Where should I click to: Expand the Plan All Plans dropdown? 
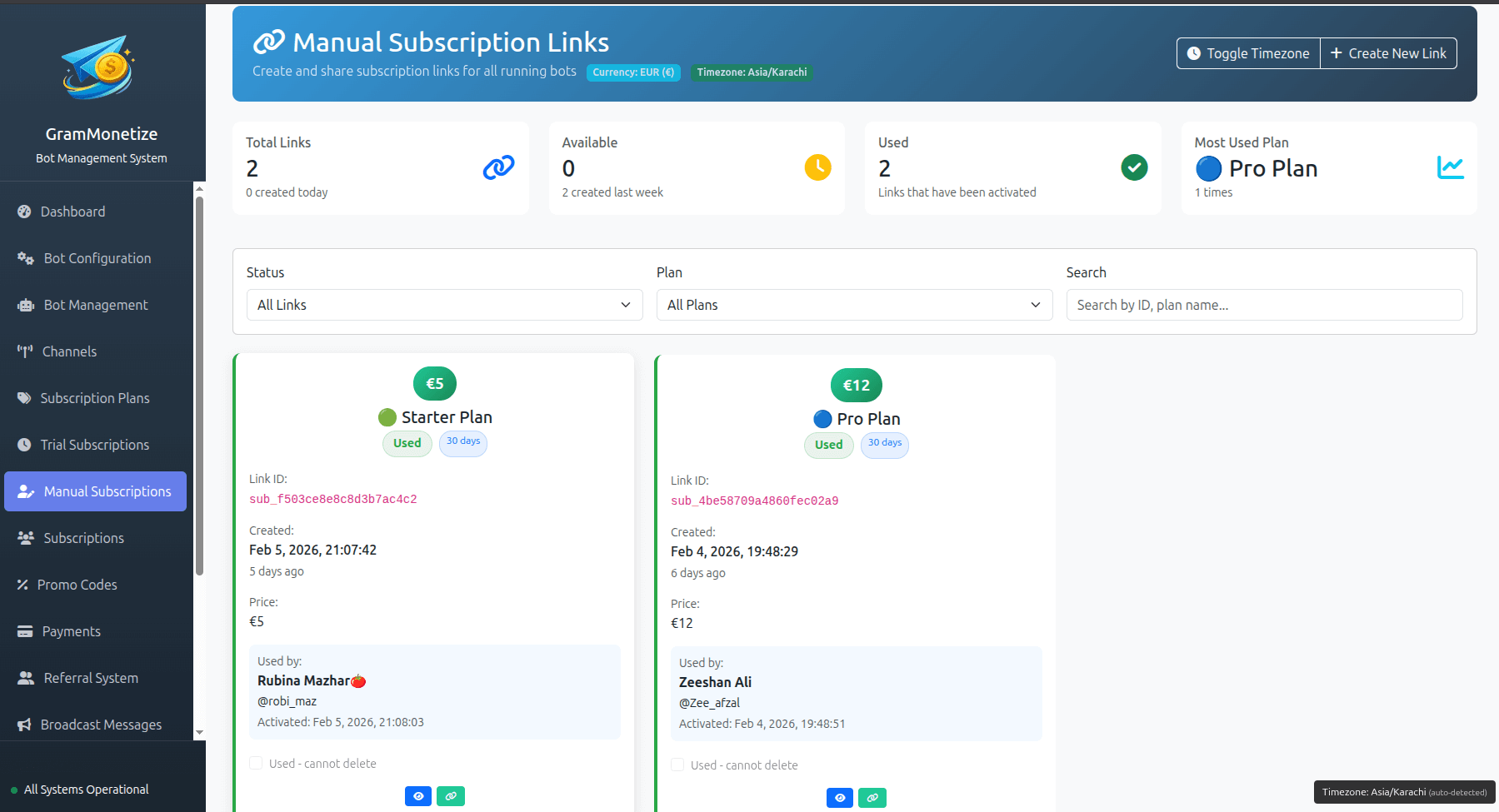[x=854, y=305]
